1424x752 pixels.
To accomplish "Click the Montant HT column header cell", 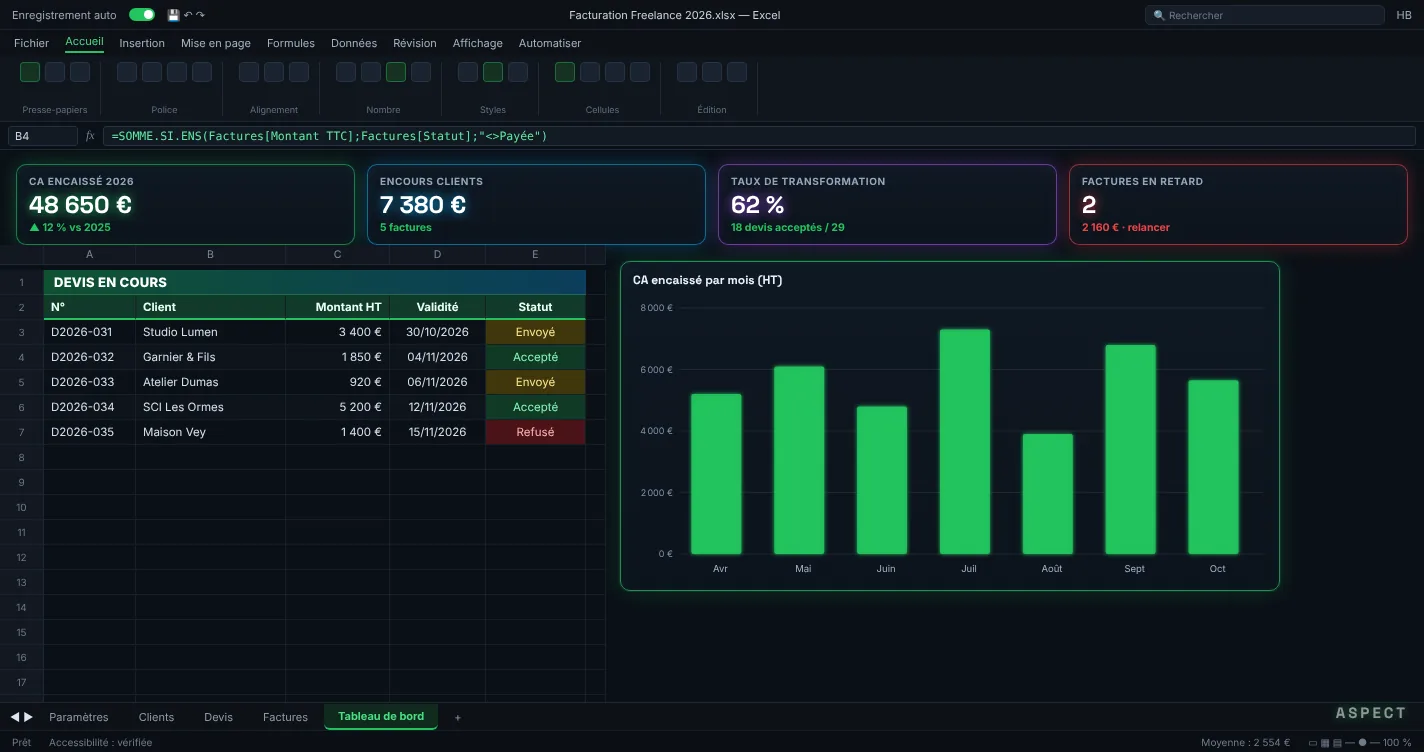I will point(338,307).
